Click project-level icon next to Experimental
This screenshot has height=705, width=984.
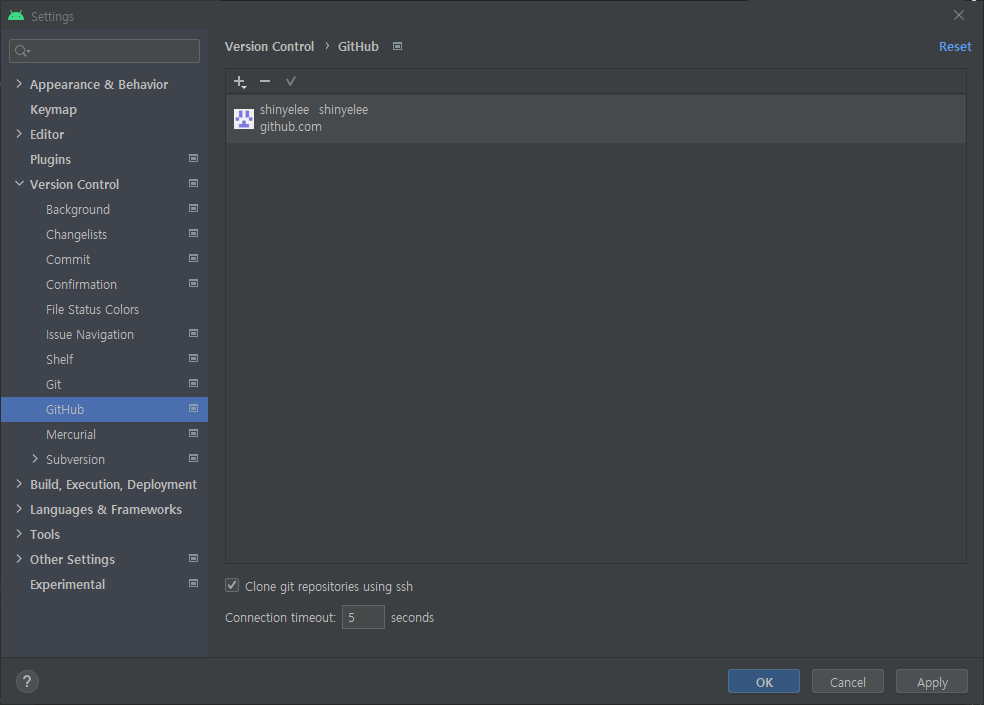pos(193,583)
